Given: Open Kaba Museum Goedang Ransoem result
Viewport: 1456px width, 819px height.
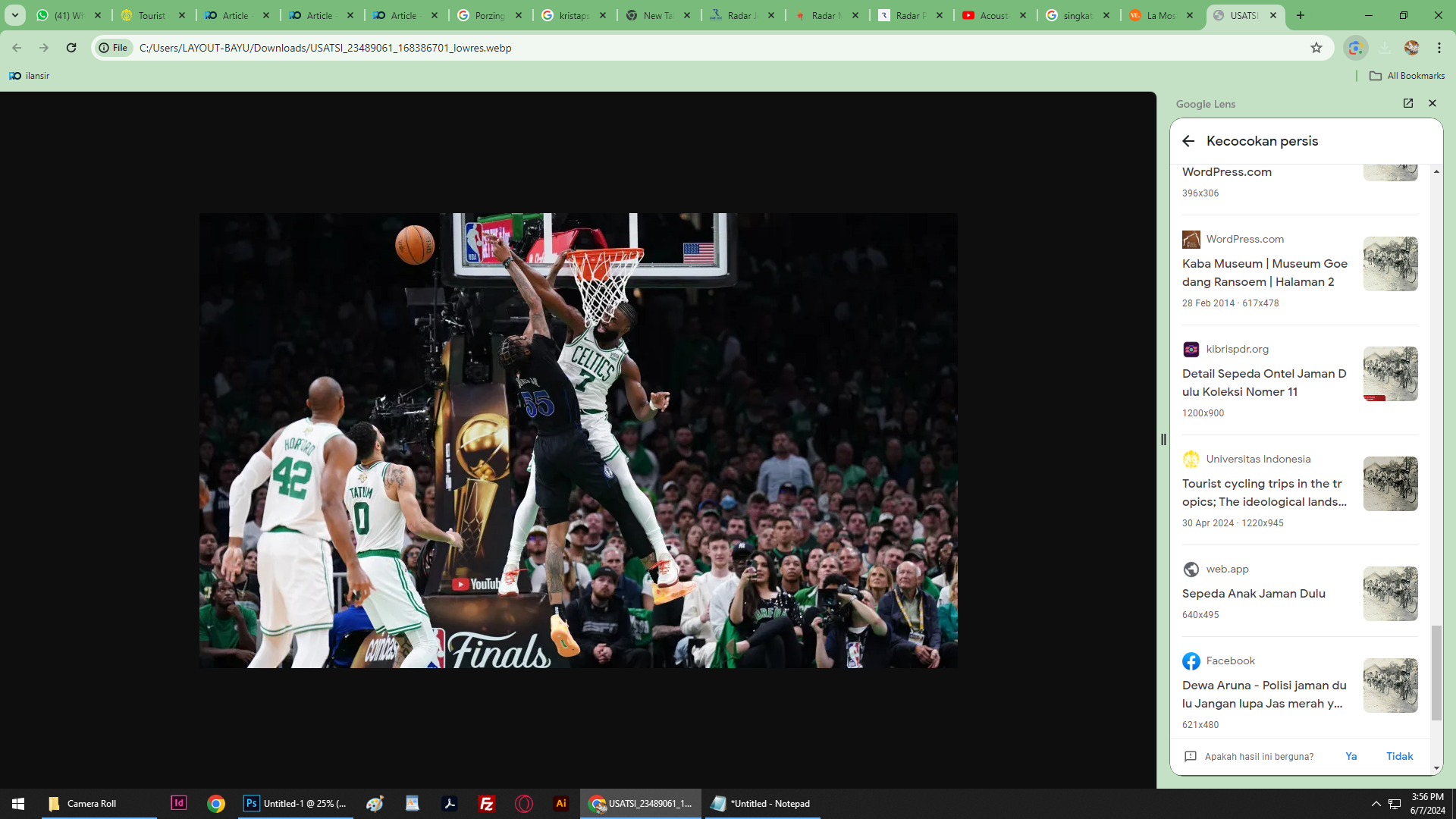Looking at the screenshot, I should point(1264,273).
